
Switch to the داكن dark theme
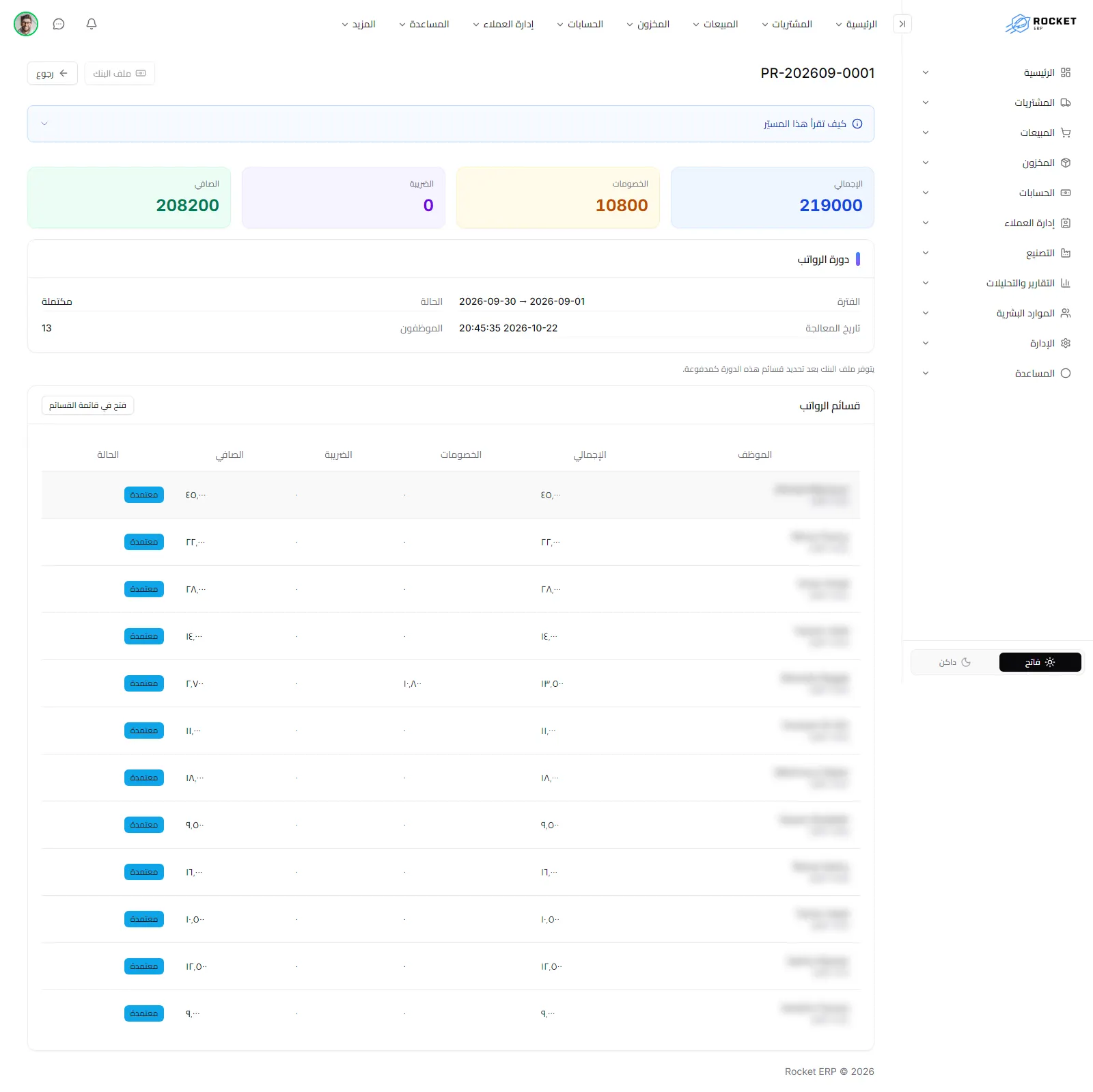(x=954, y=662)
